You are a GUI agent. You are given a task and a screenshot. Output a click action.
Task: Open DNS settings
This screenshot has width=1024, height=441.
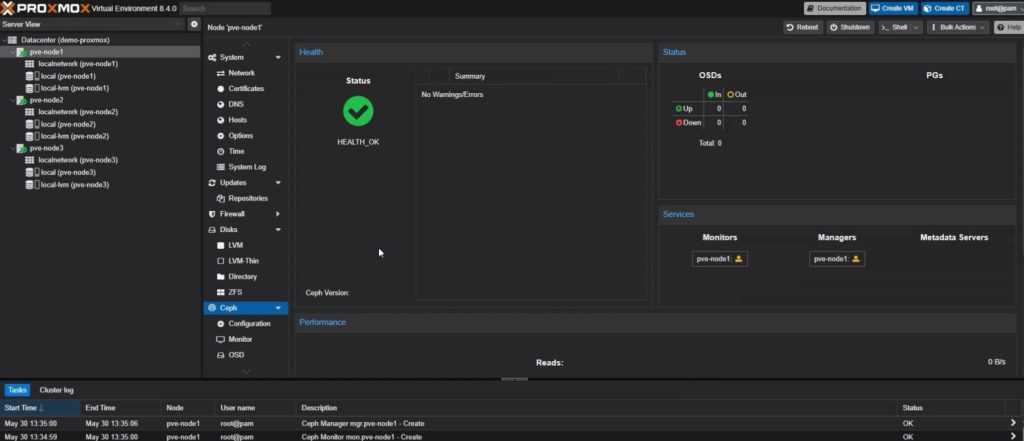(x=235, y=105)
